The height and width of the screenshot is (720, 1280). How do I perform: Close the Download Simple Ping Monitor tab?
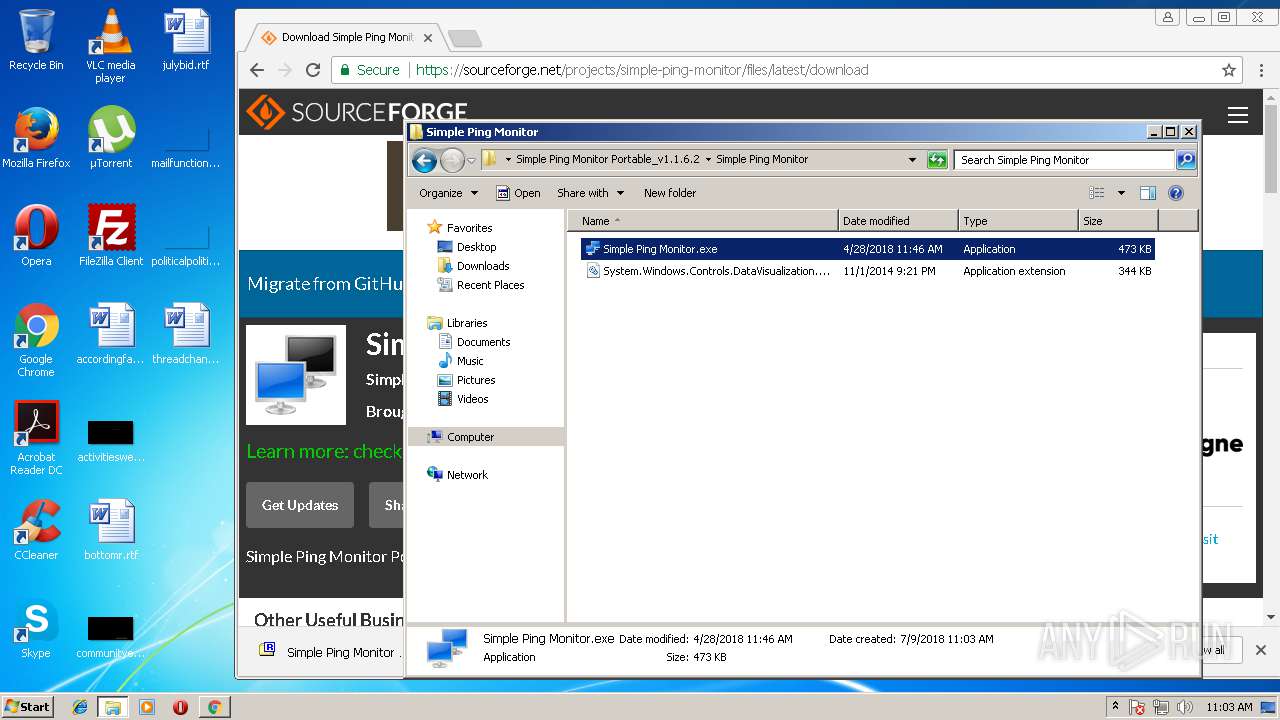[428, 38]
